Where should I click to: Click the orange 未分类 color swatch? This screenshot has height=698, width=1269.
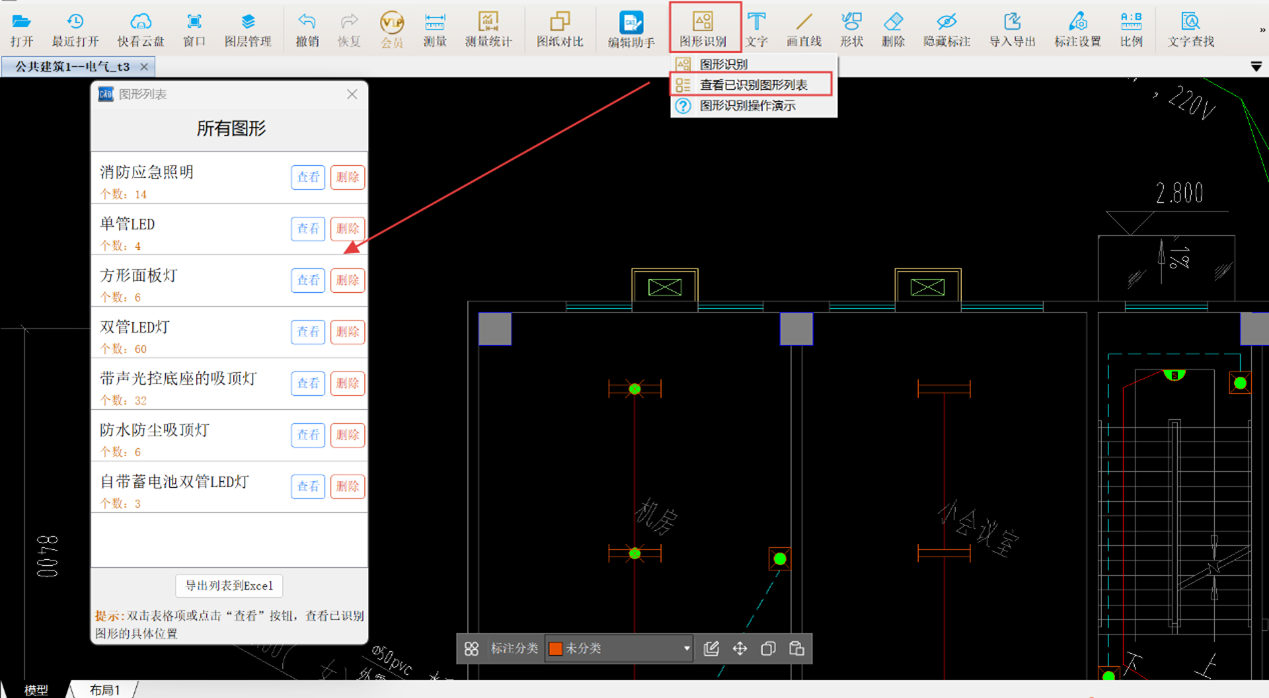pos(556,649)
